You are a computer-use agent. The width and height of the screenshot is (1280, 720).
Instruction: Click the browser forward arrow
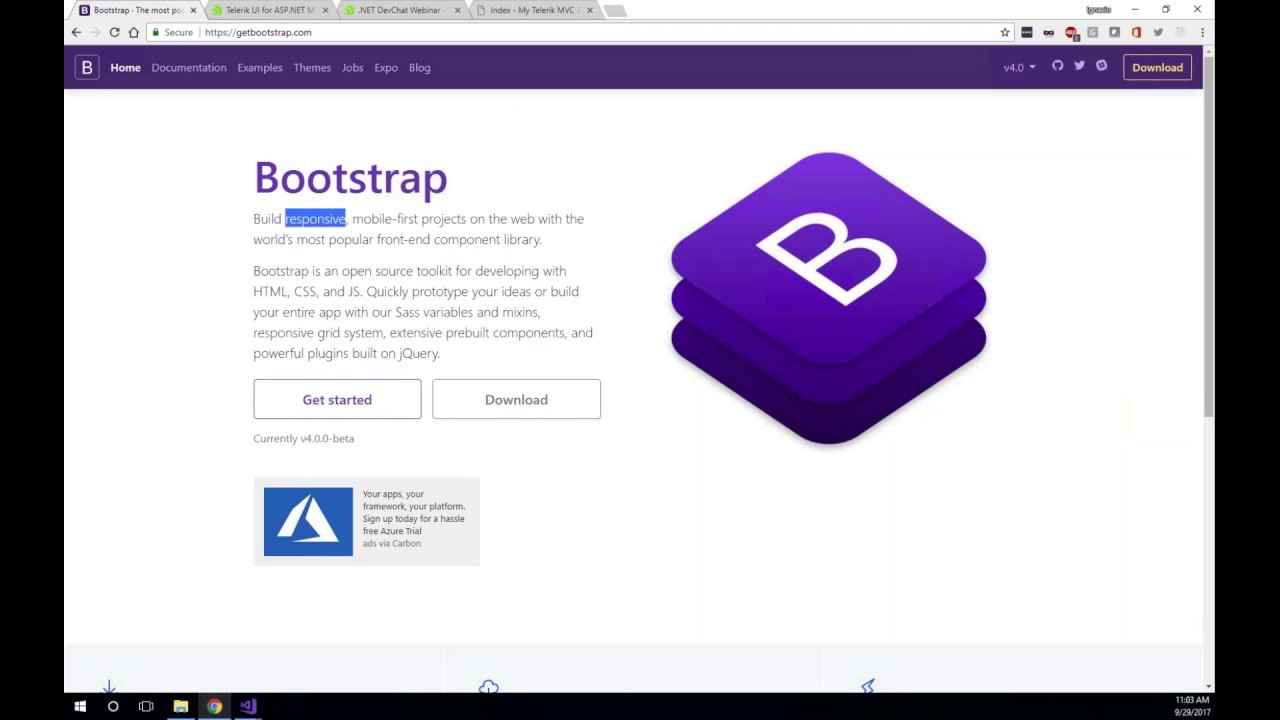95,32
